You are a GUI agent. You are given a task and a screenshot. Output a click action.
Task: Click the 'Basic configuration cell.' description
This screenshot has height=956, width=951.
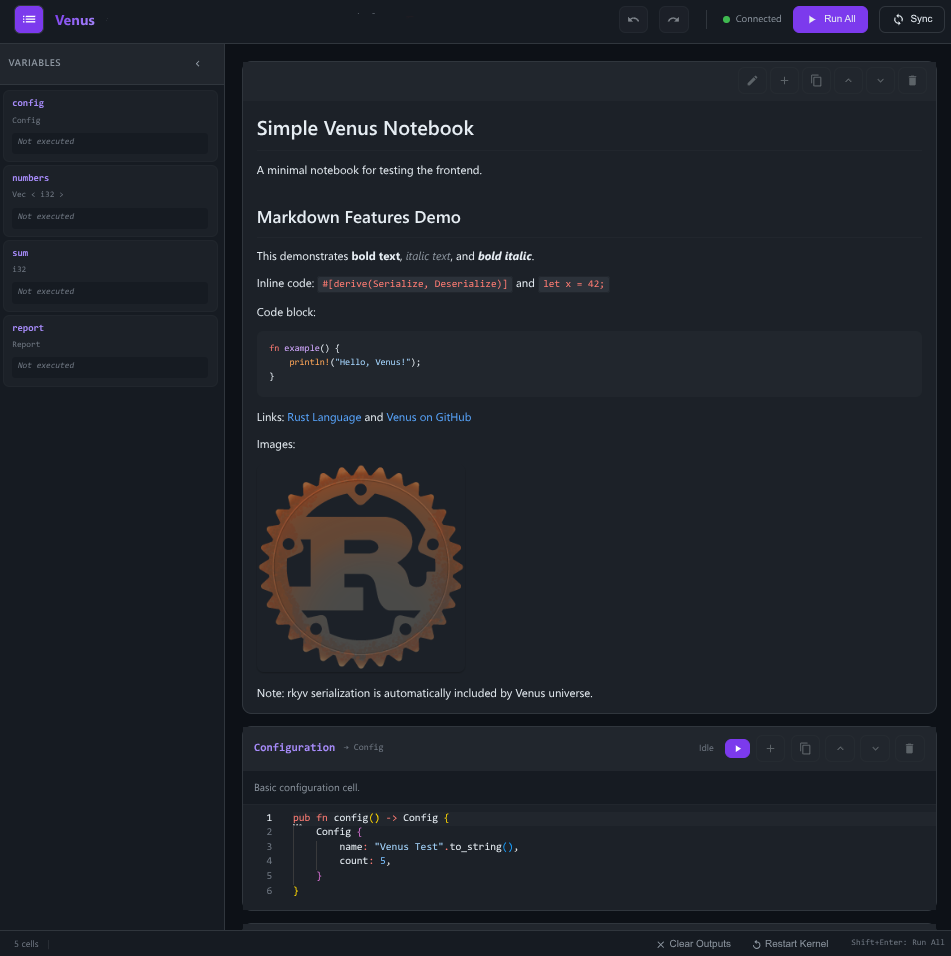point(307,788)
